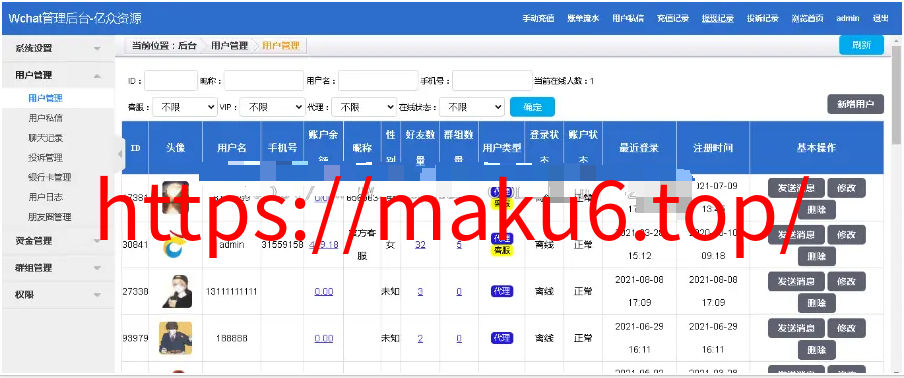Open balance 0.00 link of user 93979
The image size is (904, 378).
point(323,338)
